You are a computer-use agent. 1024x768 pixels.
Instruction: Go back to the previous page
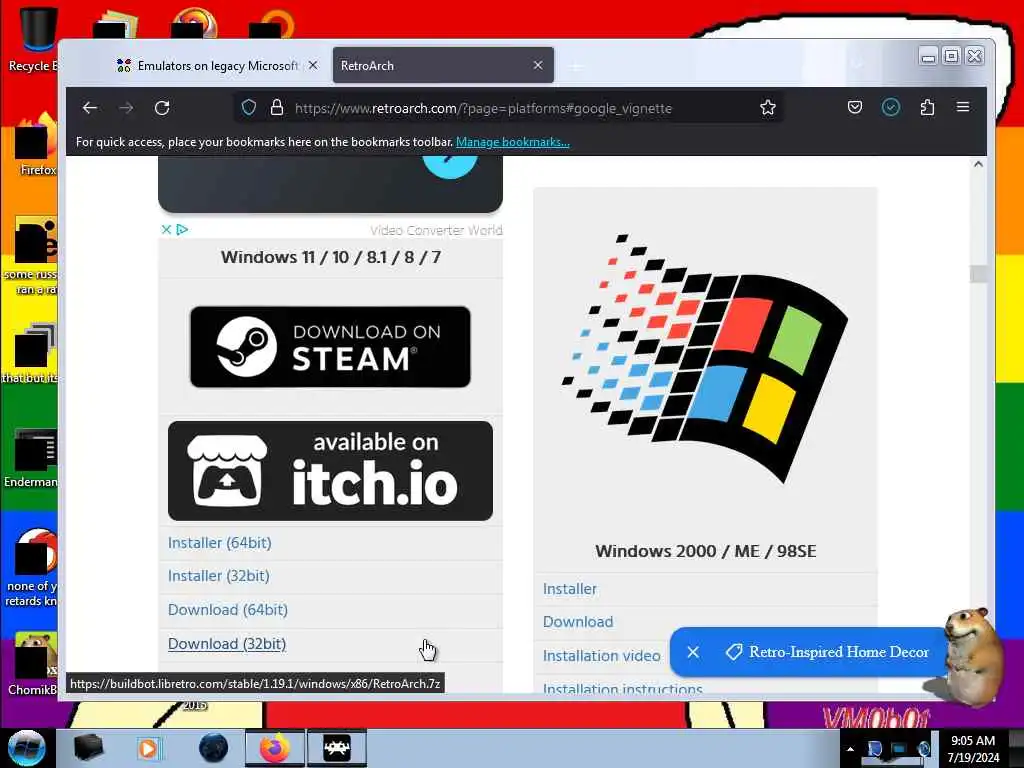pyautogui.click(x=89, y=108)
